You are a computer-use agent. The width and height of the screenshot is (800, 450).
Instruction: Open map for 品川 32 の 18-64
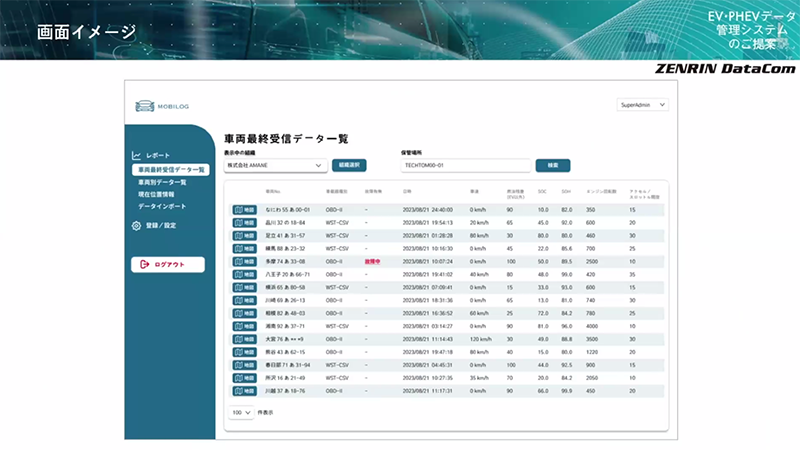coord(244,223)
